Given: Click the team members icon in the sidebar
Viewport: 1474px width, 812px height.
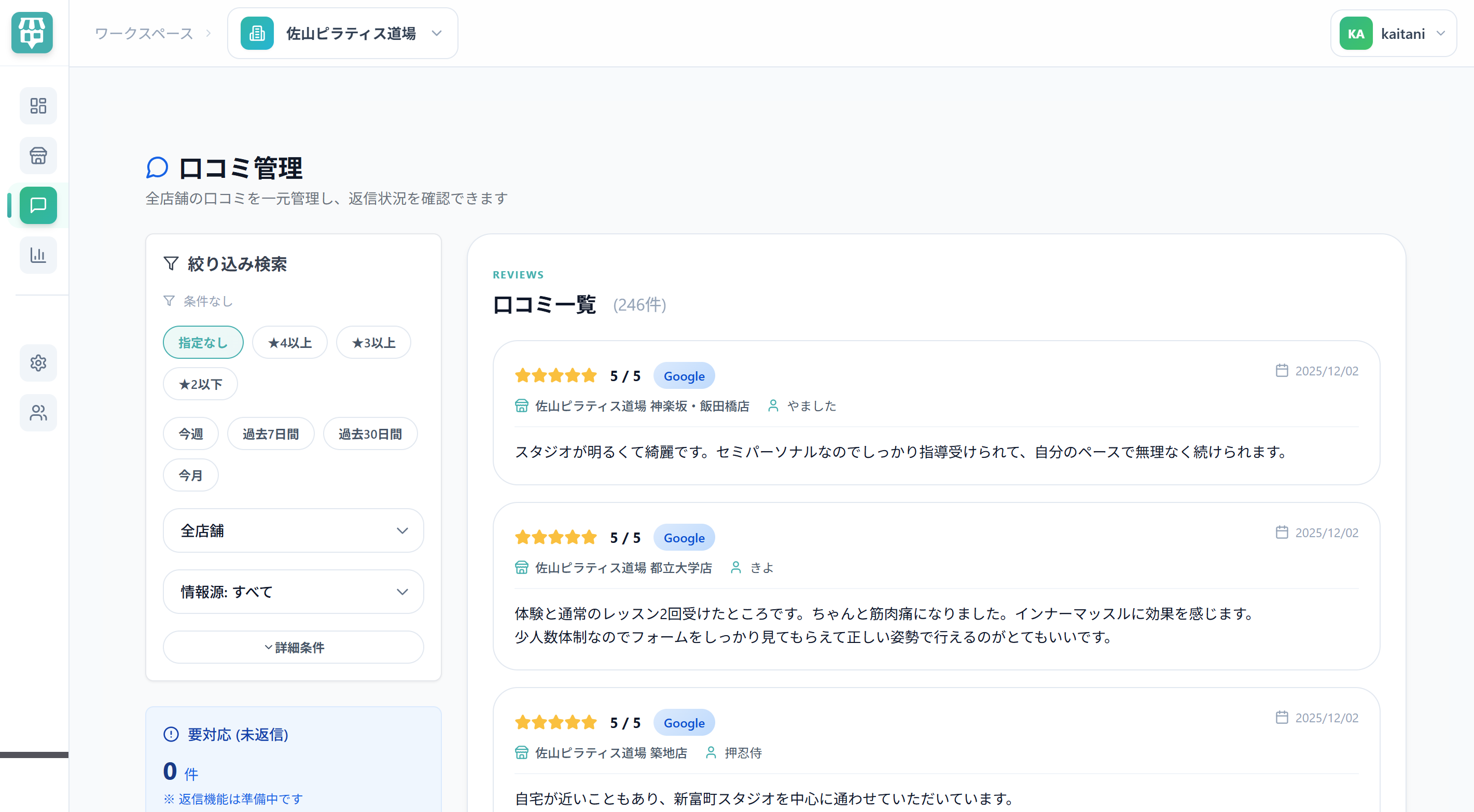Looking at the screenshot, I should (38, 413).
